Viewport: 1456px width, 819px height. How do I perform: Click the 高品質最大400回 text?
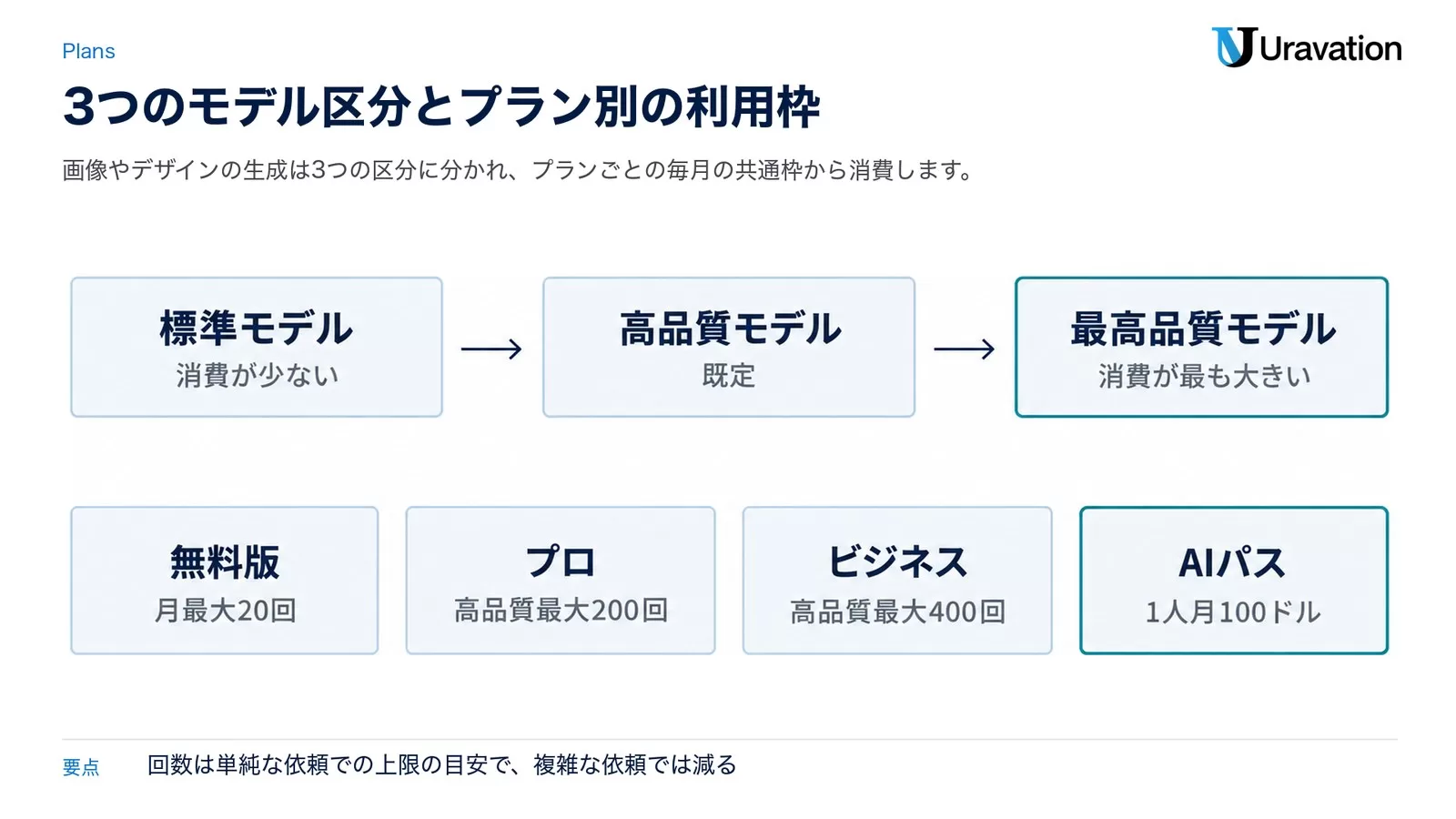pos(898,612)
